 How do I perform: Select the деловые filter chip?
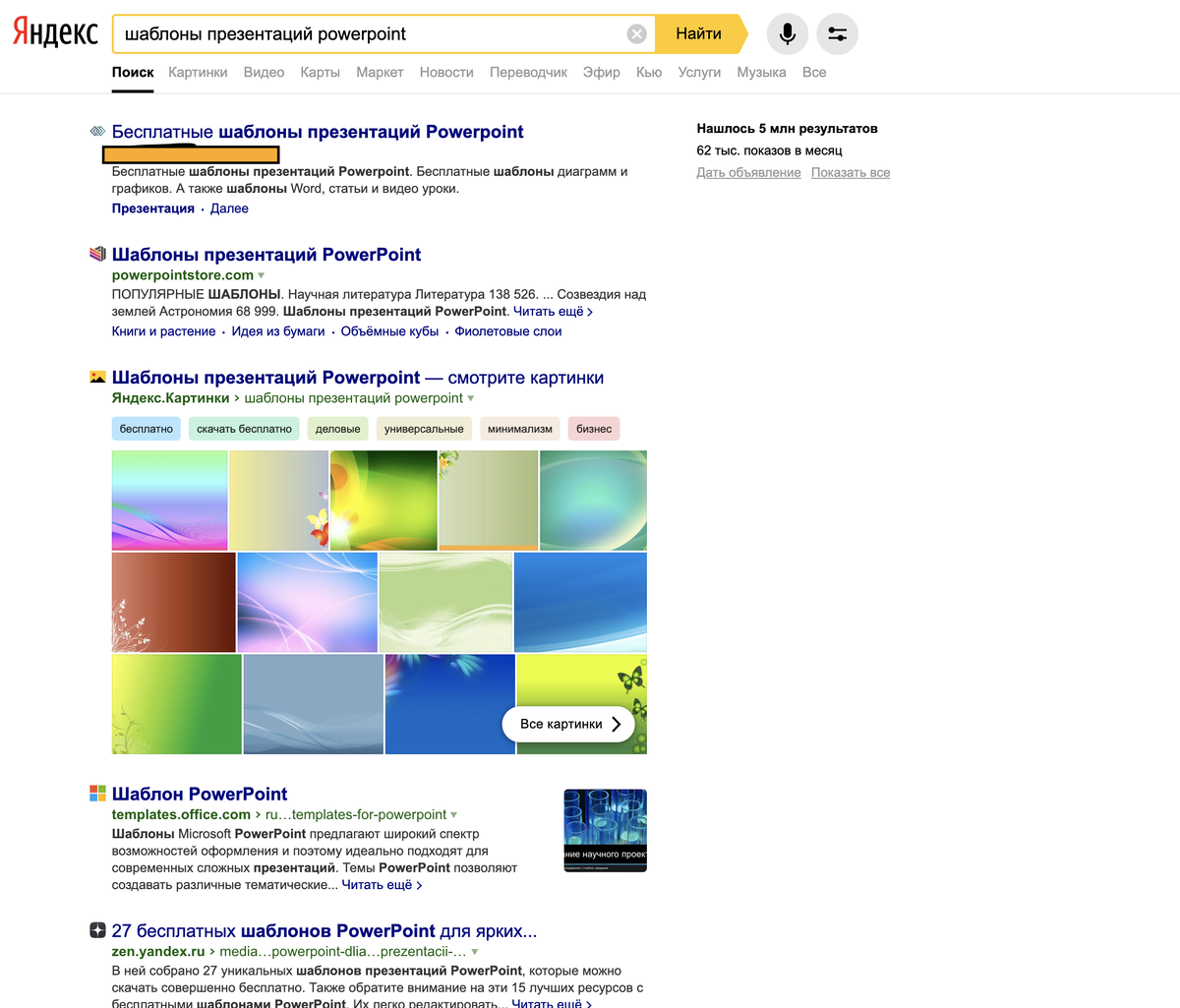pos(338,429)
